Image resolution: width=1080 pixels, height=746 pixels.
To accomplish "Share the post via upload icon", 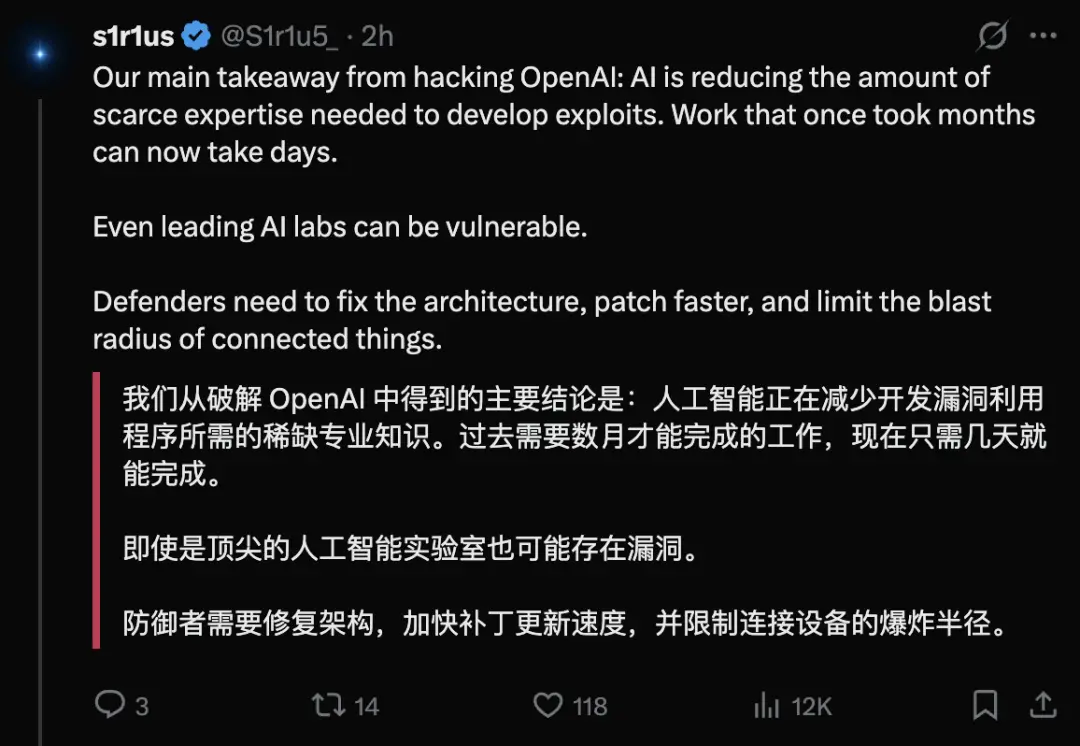I will pos(1043,705).
